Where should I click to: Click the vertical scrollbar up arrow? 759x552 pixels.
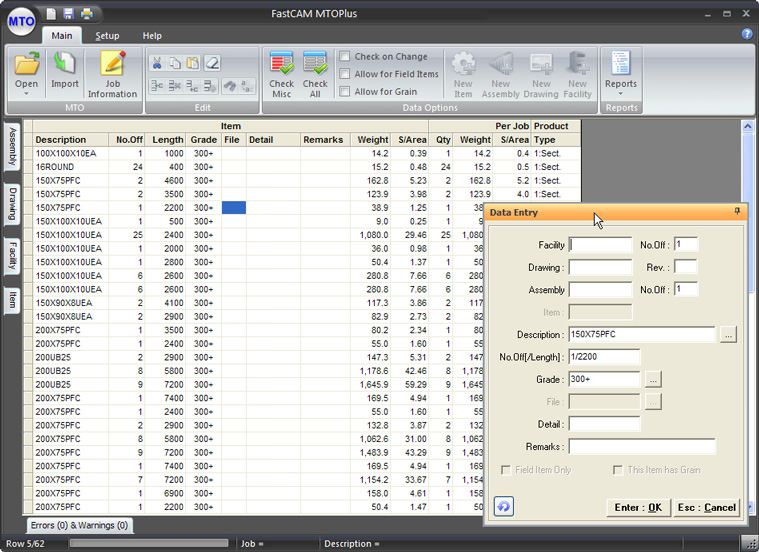pos(747,127)
